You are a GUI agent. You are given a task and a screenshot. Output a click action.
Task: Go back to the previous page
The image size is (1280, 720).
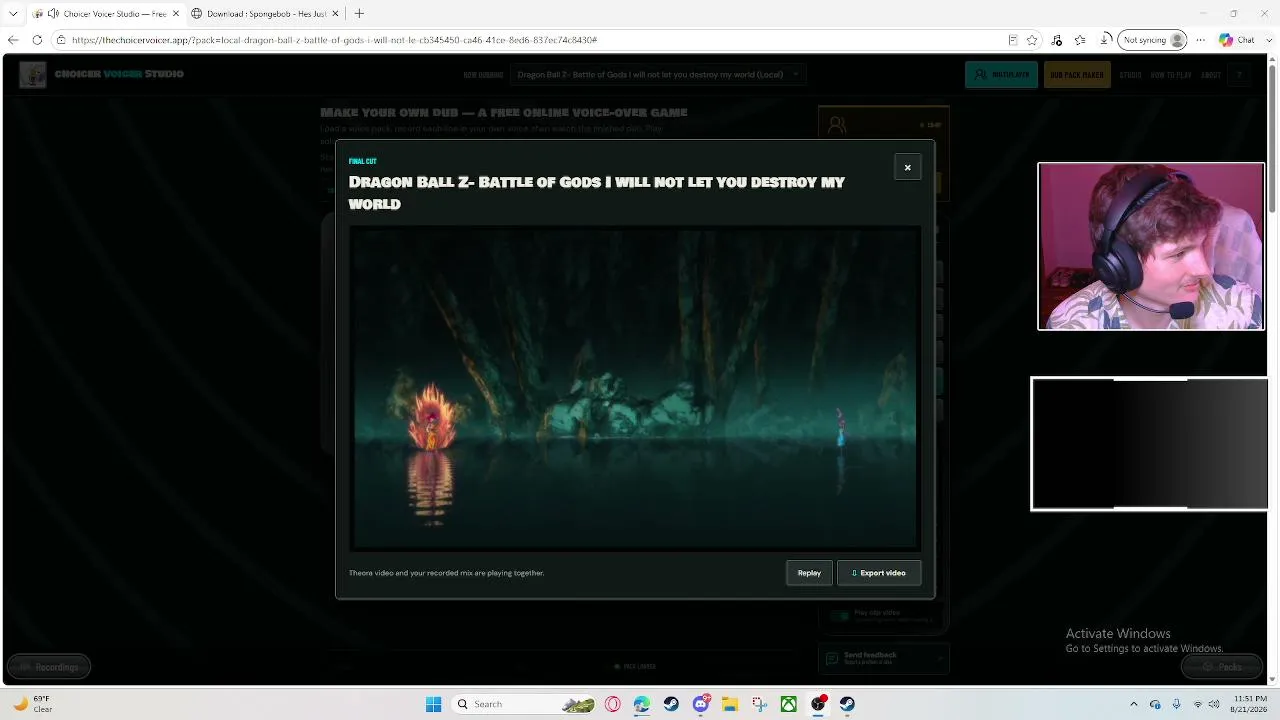[13, 40]
